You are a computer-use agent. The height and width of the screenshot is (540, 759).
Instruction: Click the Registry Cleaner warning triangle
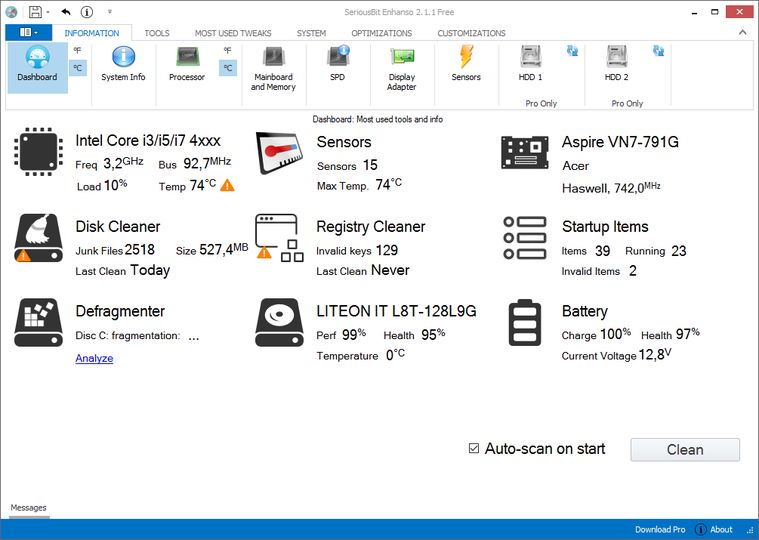[264, 253]
